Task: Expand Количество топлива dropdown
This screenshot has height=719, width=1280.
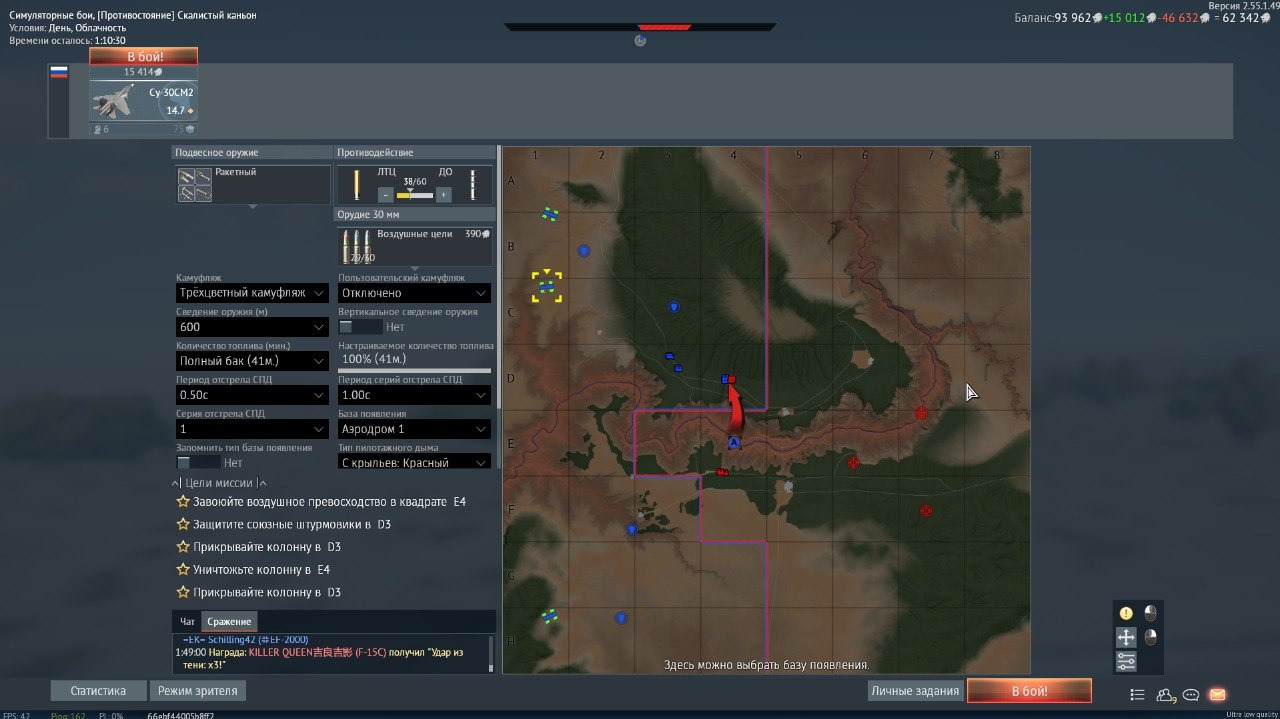Action: 252,361
